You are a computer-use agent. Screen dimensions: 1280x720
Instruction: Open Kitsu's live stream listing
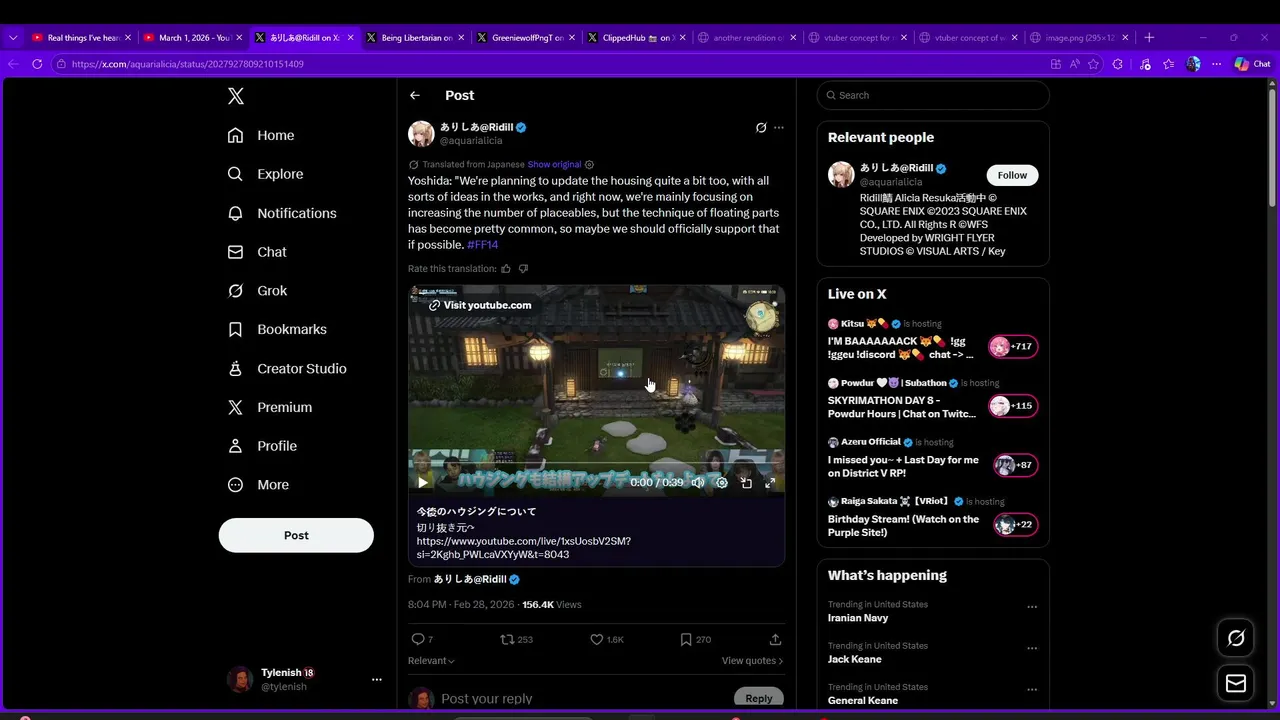click(x=933, y=342)
